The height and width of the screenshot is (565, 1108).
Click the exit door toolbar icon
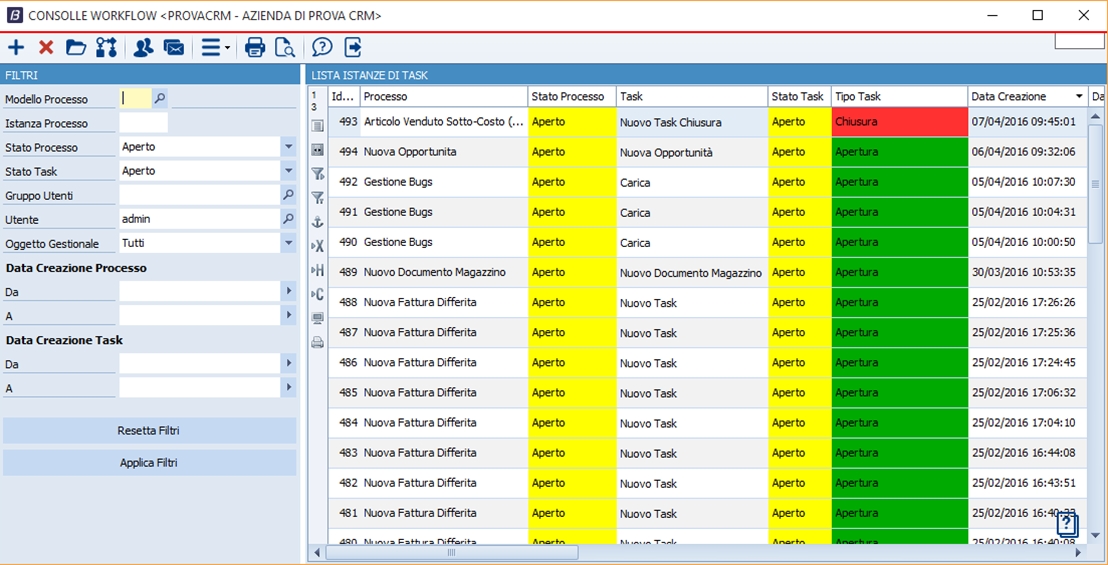(x=353, y=47)
